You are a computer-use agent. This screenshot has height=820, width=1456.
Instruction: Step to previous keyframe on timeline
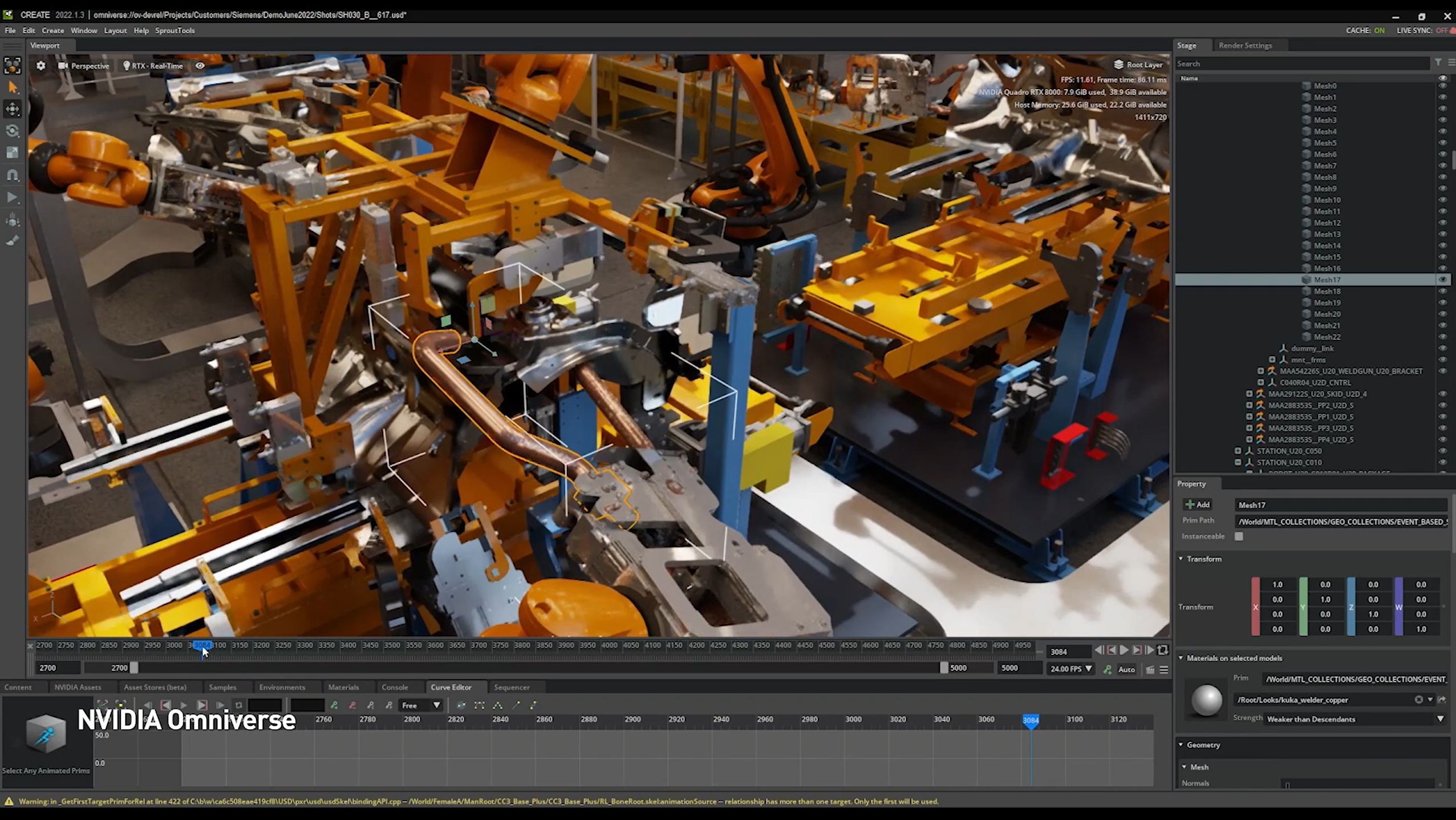(x=1111, y=650)
